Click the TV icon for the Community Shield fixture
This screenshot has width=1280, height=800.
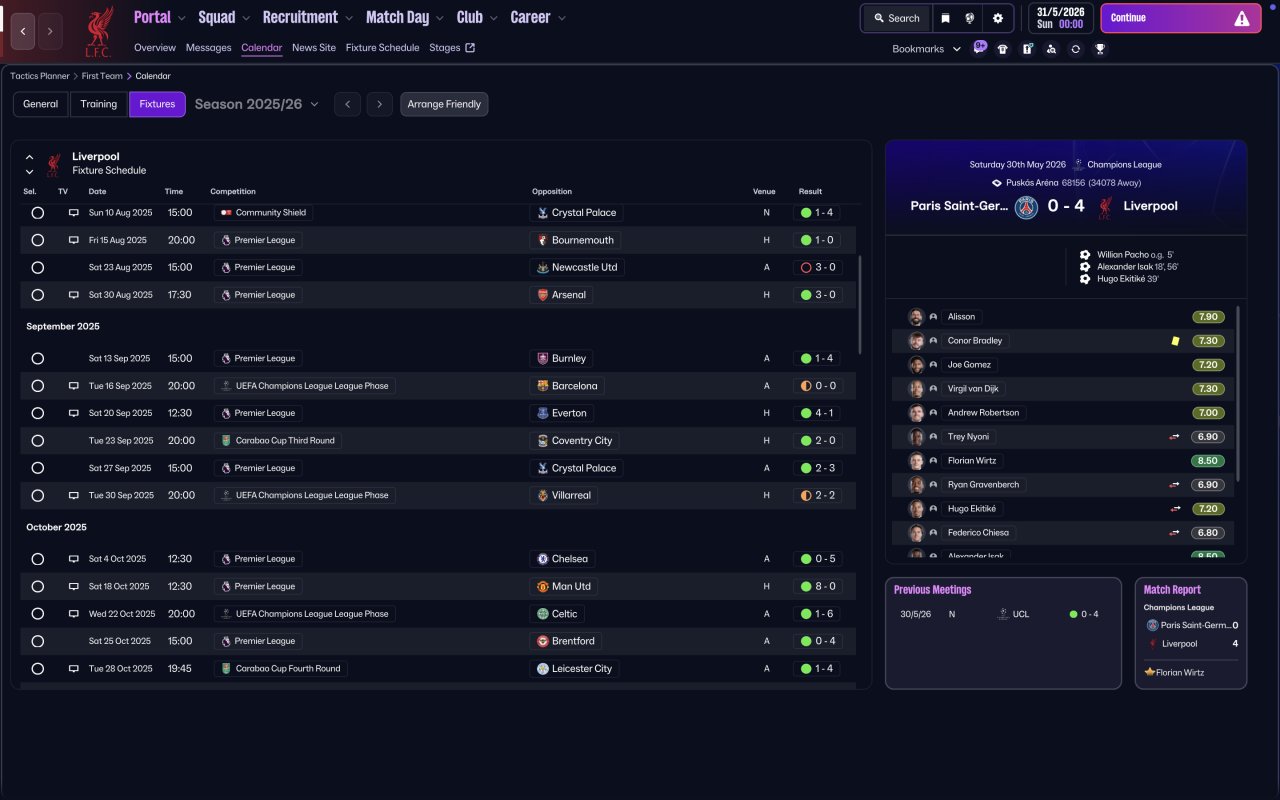coord(73,213)
